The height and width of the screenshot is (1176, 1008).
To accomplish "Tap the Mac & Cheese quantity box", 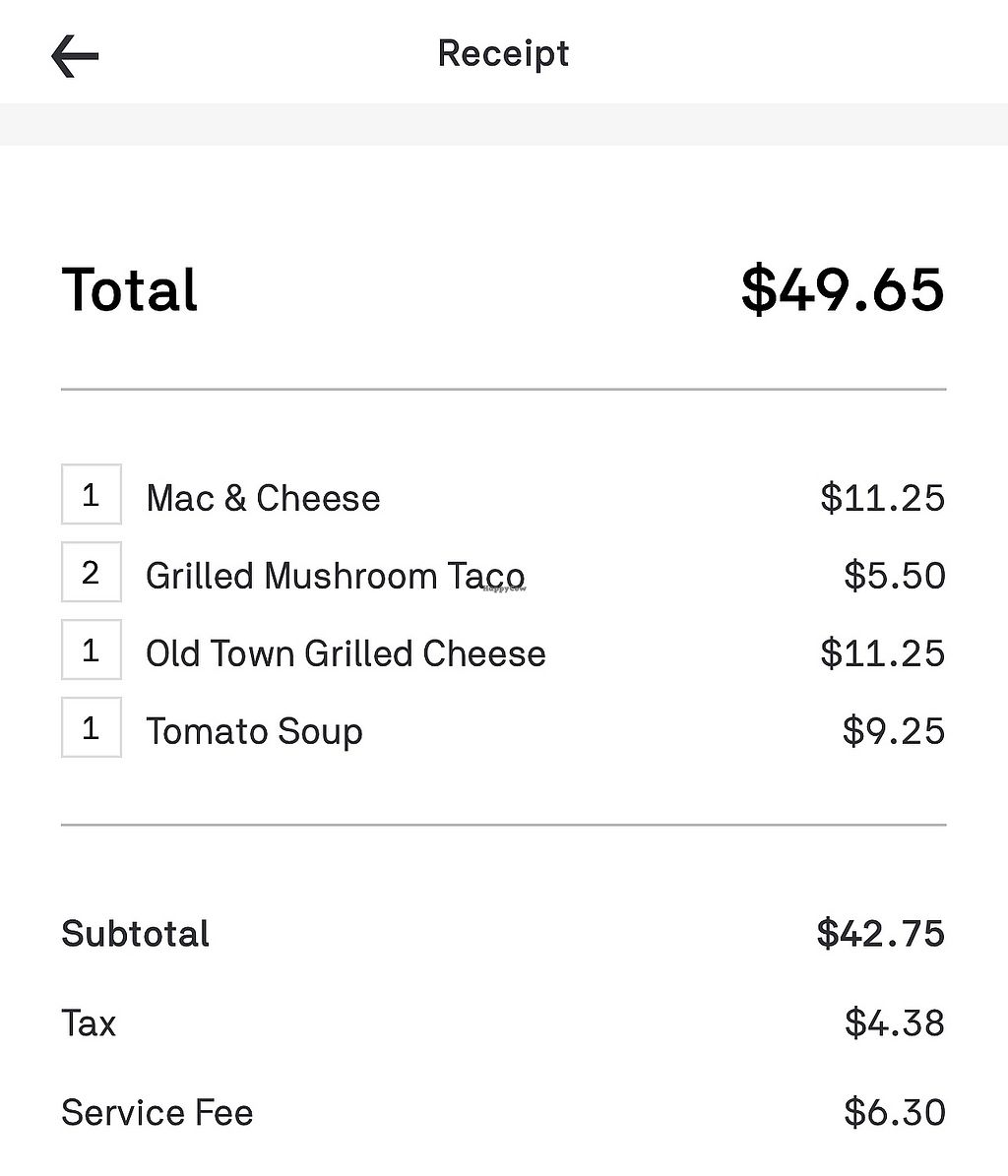I will pos(92,494).
